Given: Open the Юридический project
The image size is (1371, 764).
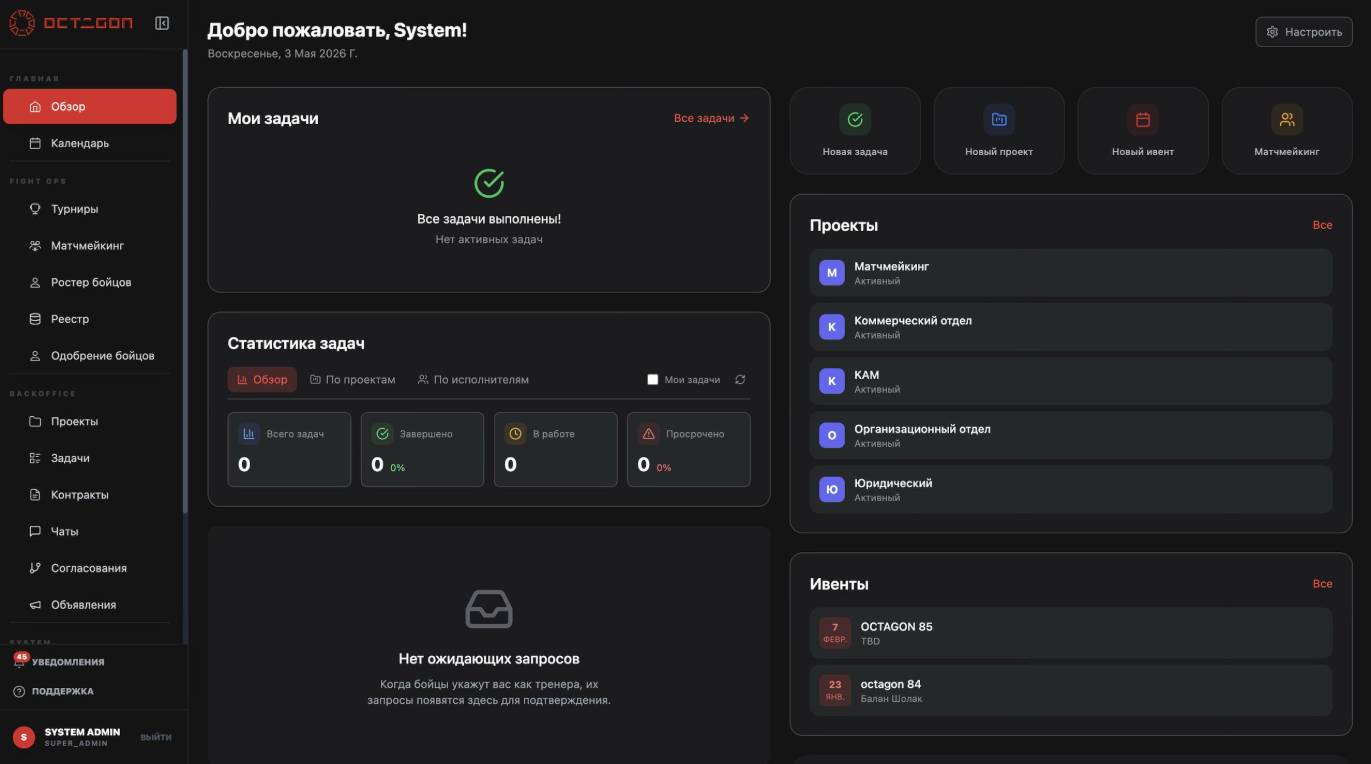Looking at the screenshot, I should [x=1071, y=489].
